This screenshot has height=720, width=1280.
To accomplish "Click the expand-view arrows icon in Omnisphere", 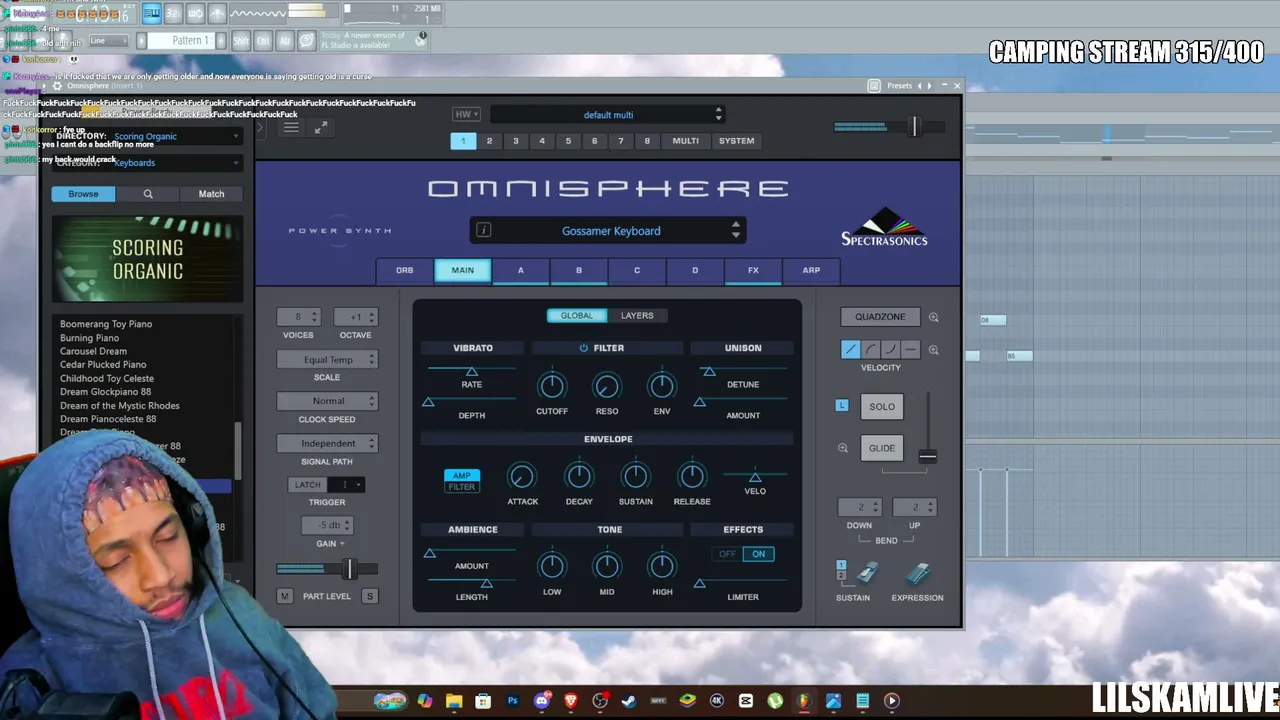I will coord(320,128).
